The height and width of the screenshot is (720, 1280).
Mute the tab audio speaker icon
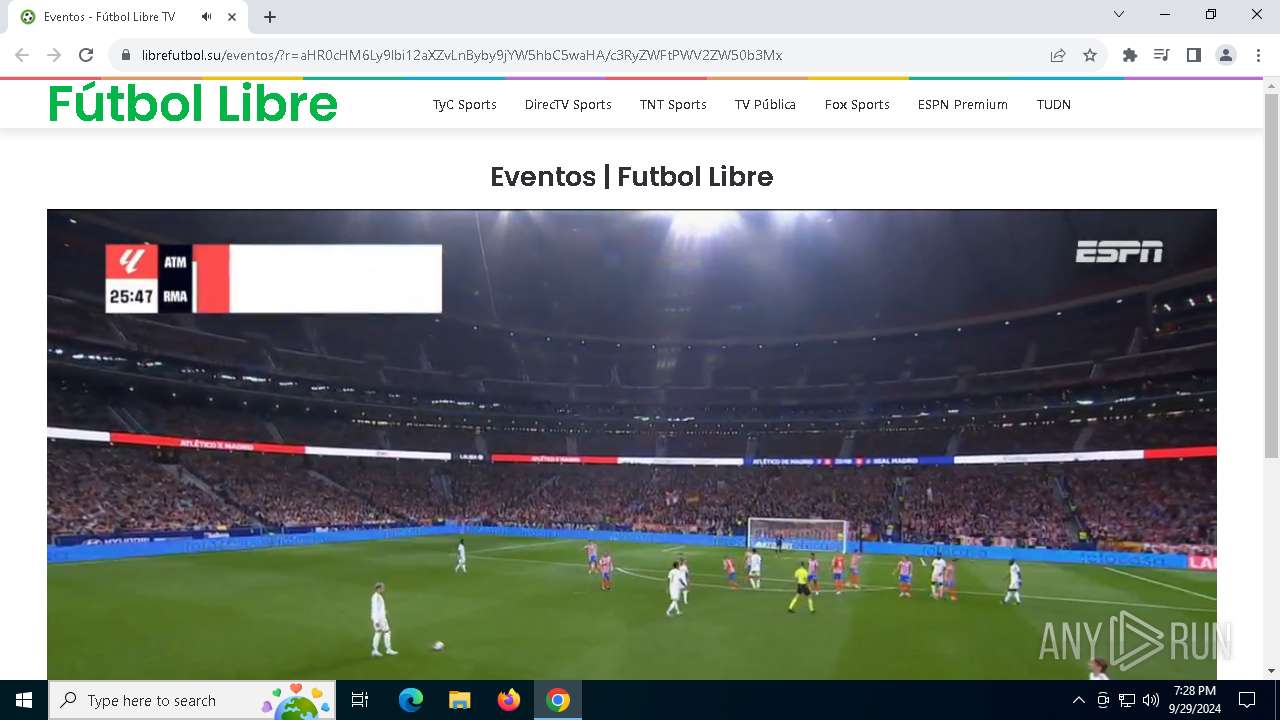pyautogui.click(x=207, y=17)
